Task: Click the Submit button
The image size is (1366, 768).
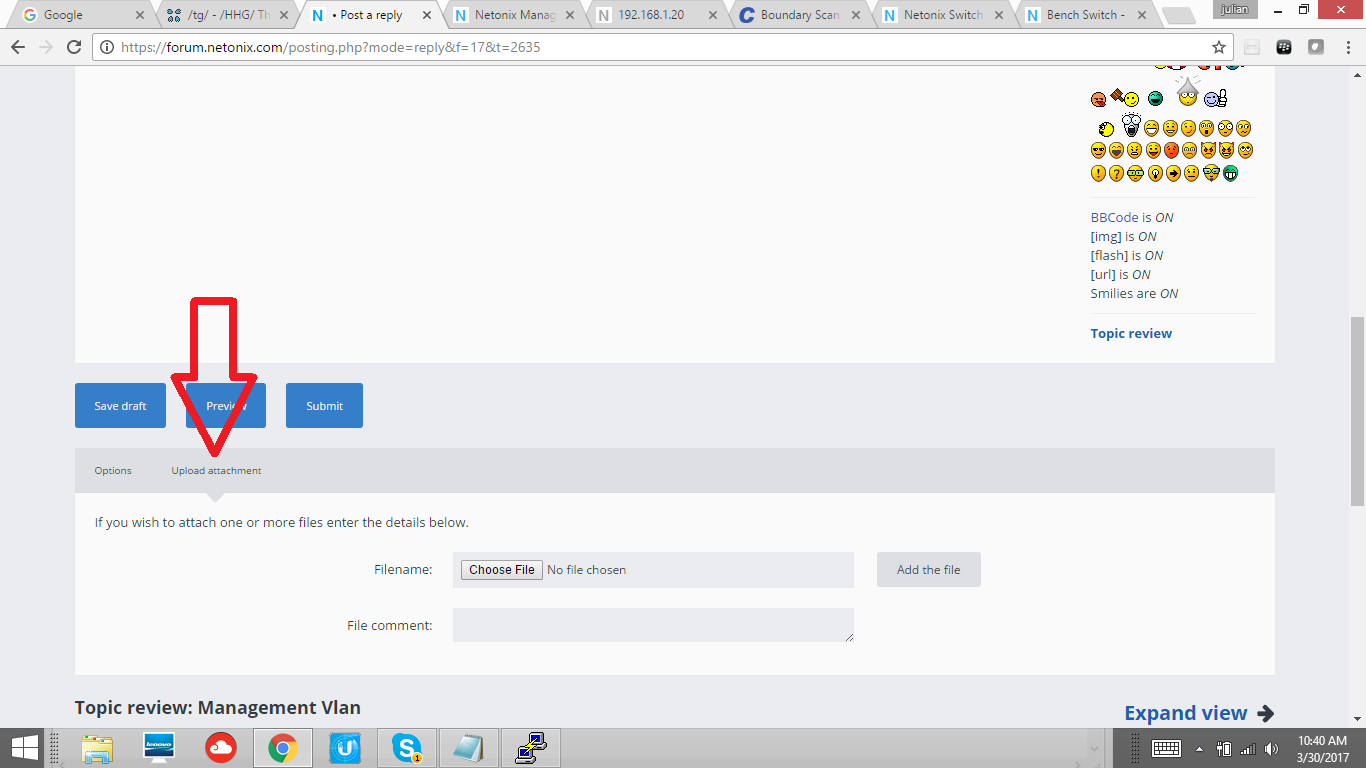Action: pos(324,406)
